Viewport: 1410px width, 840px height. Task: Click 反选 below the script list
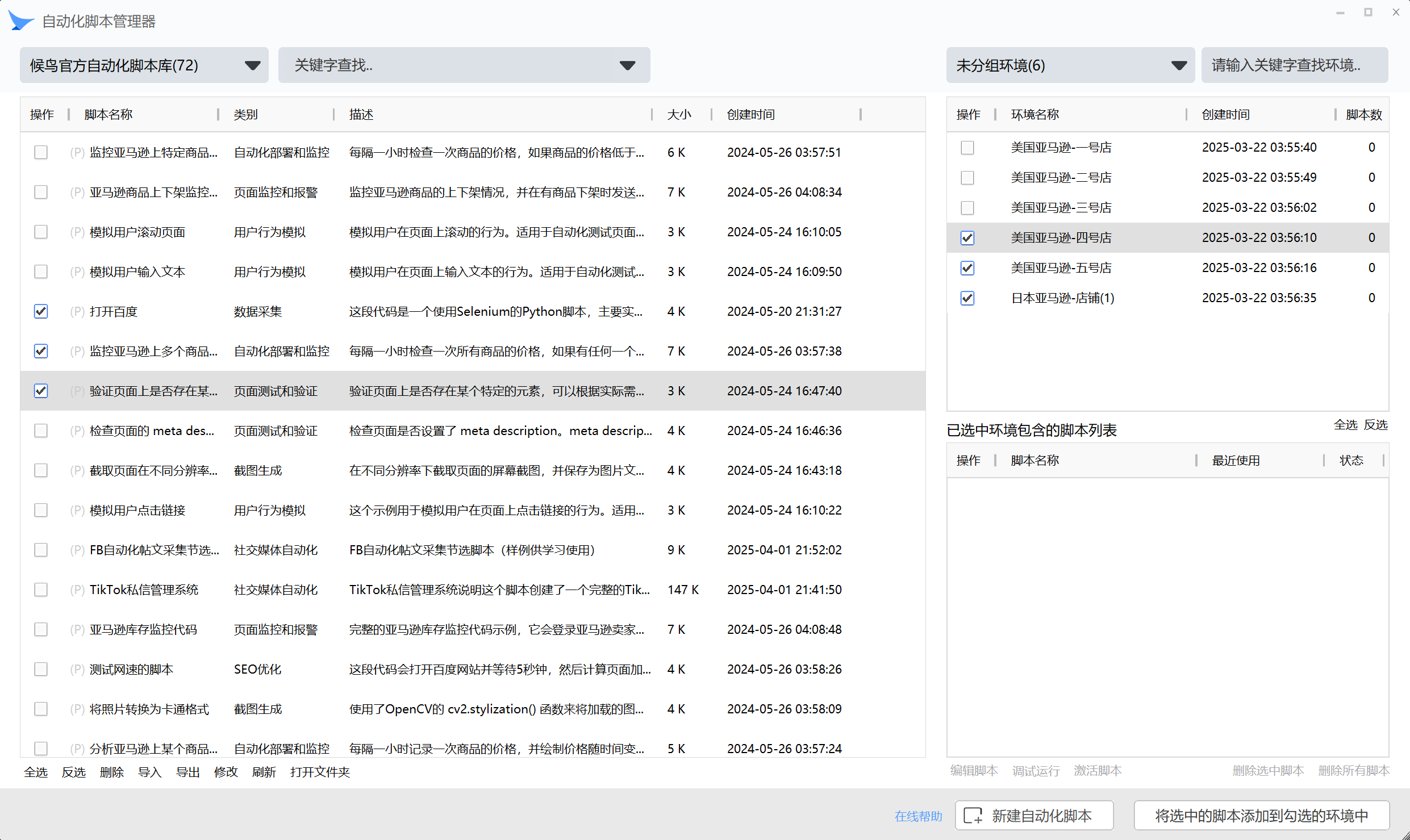point(74,772)
